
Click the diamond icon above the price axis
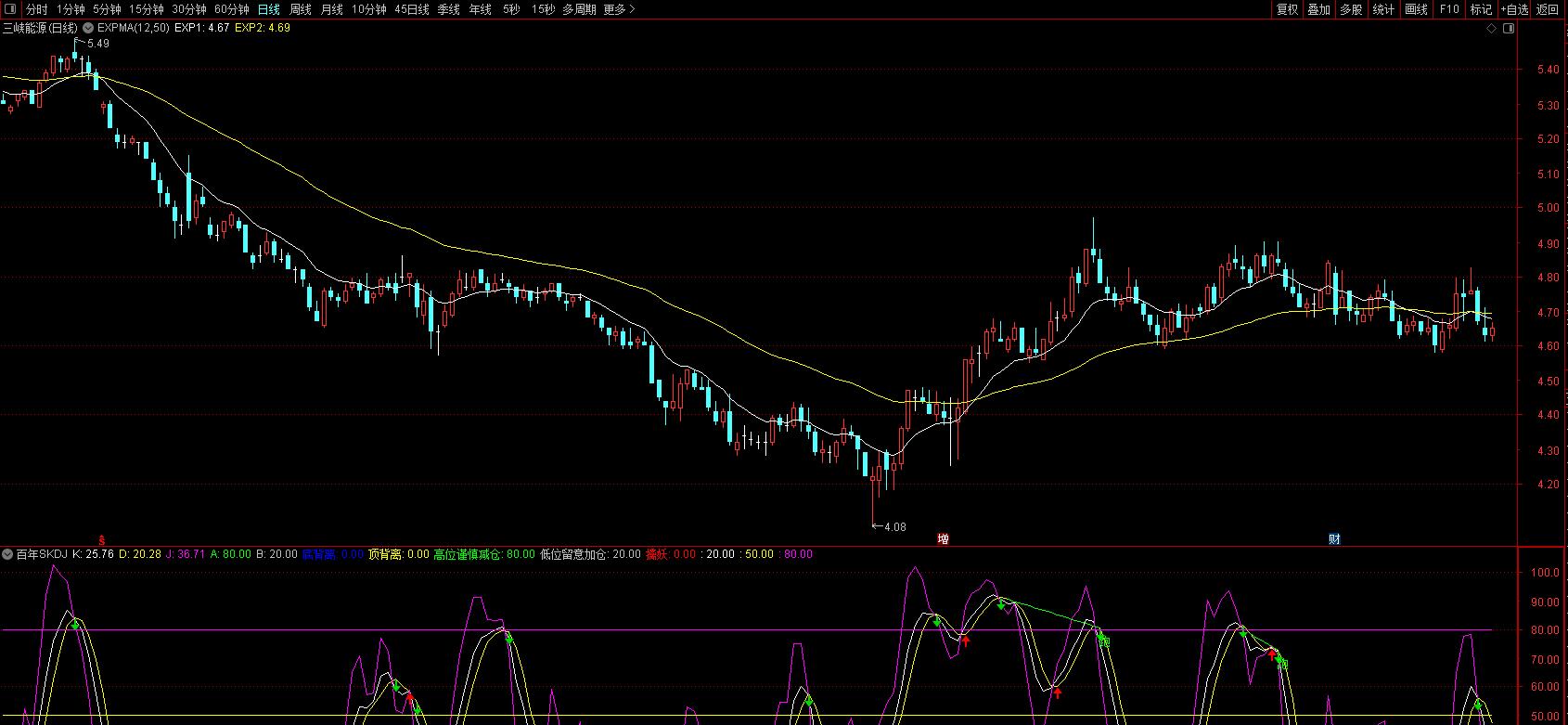1491,28
